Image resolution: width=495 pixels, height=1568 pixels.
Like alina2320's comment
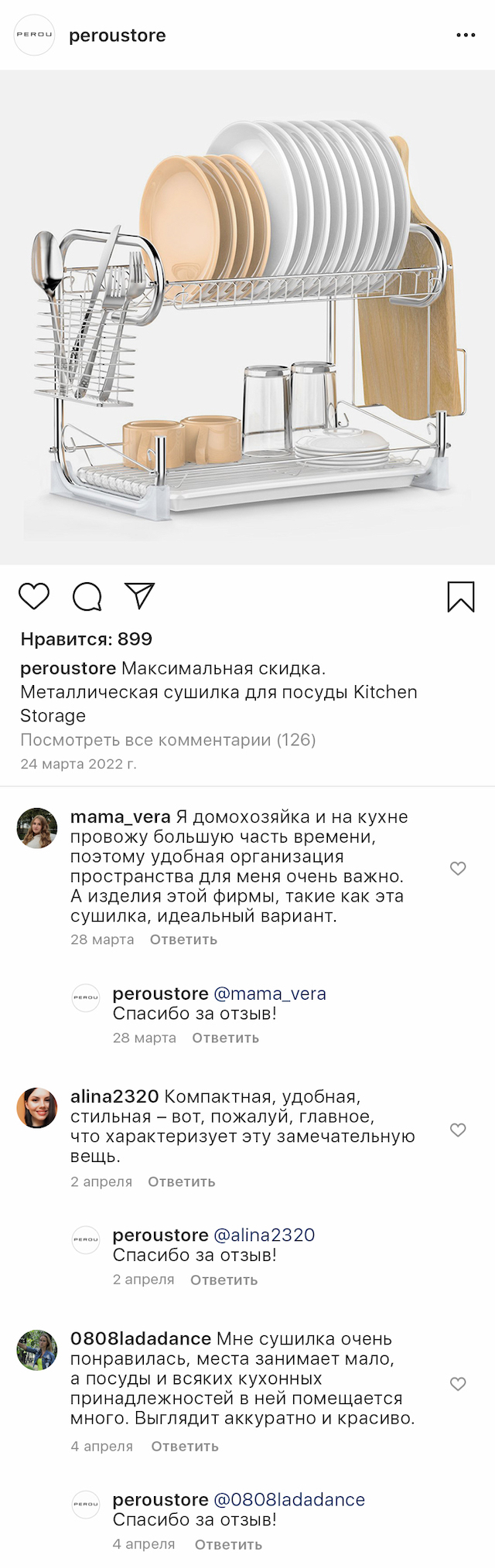click(x=458, y=1130)
